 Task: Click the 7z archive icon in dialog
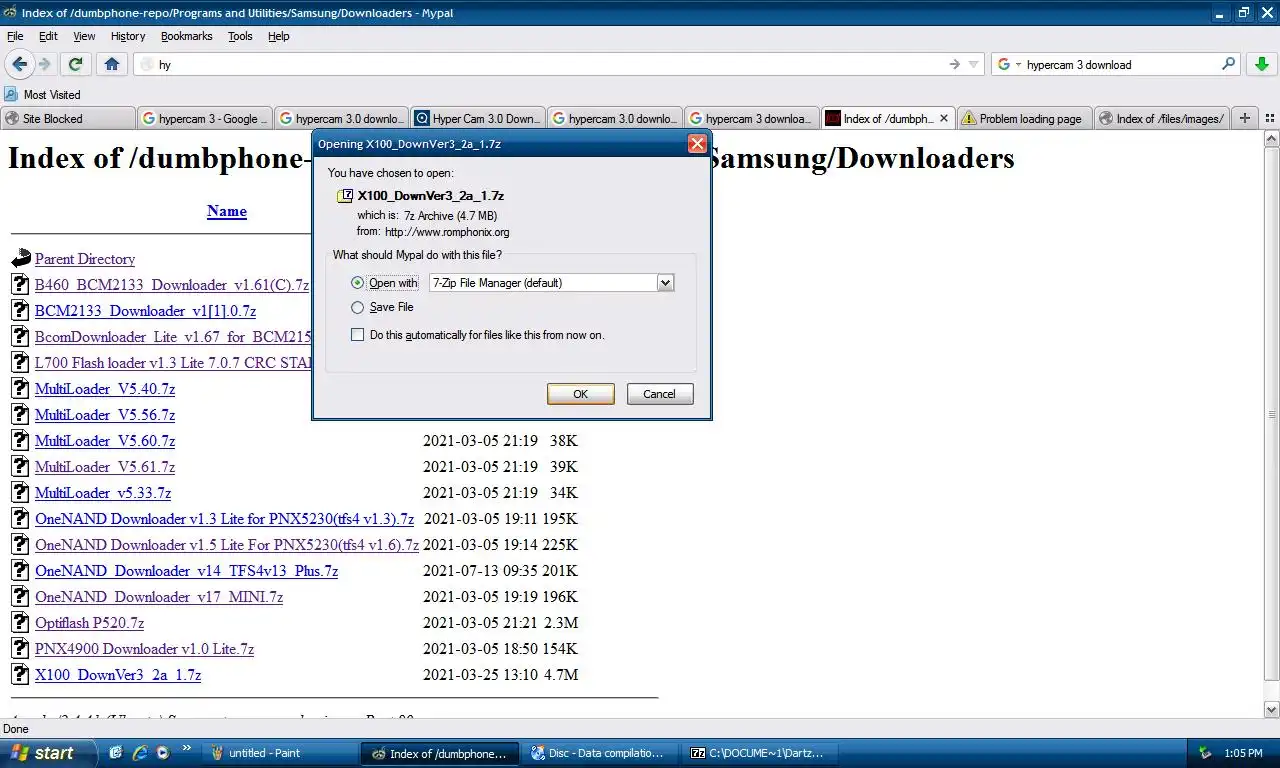tap(345, 196)
